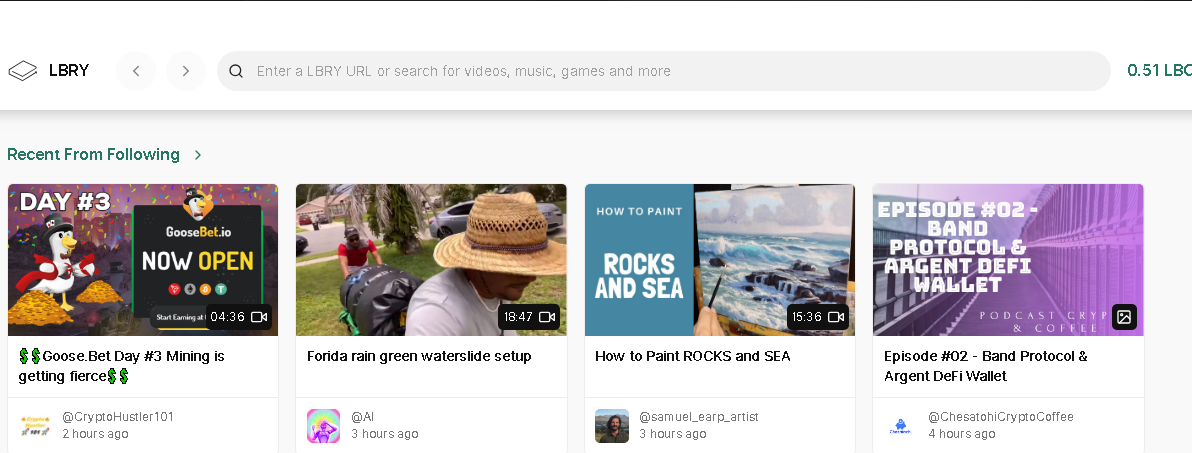Image resolution: width=1192 pixels, height=453 pixels.
Task: Open the How to Paint ROCKS and SEA thumbnail
Action: click(719, 259)
